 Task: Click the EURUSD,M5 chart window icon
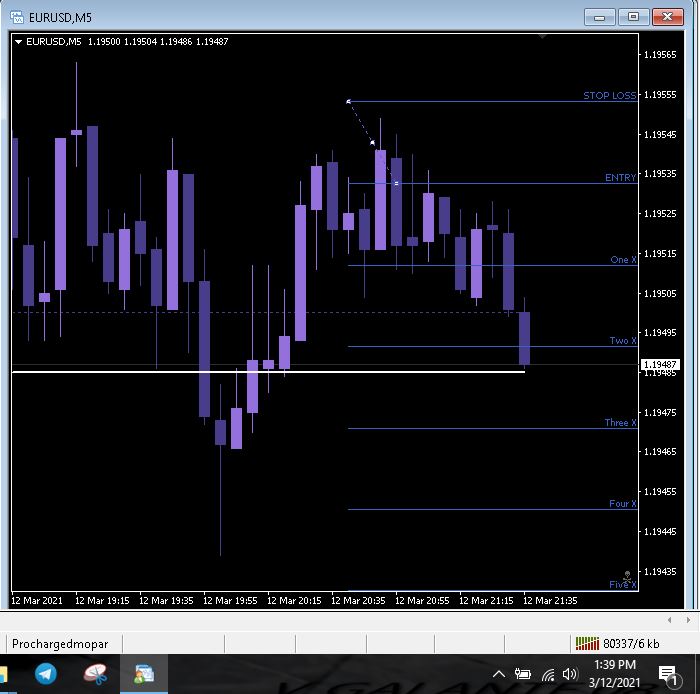[17, 17]
